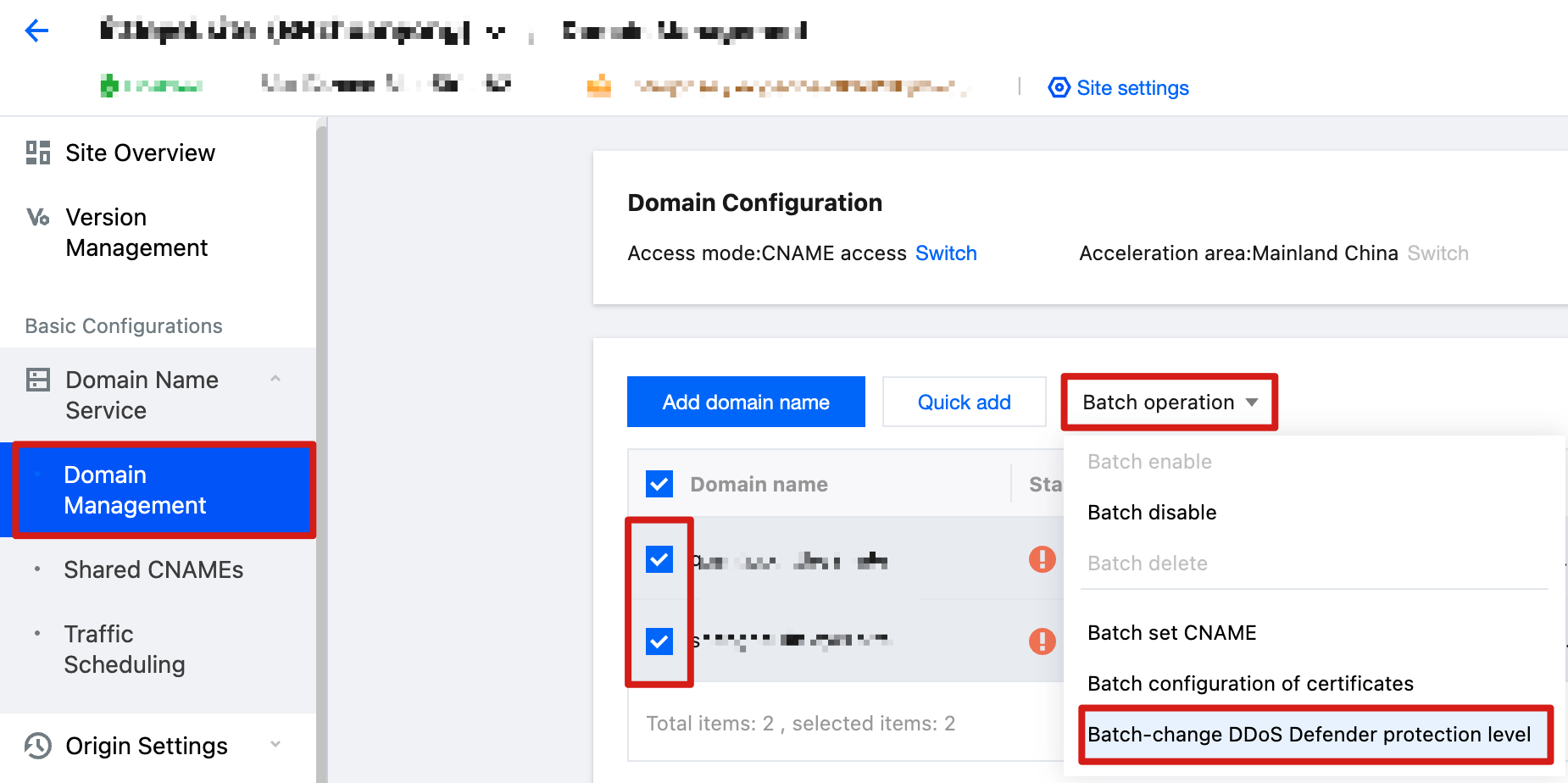
Task: Click the Add domain name button
Action: pos(746,403)
